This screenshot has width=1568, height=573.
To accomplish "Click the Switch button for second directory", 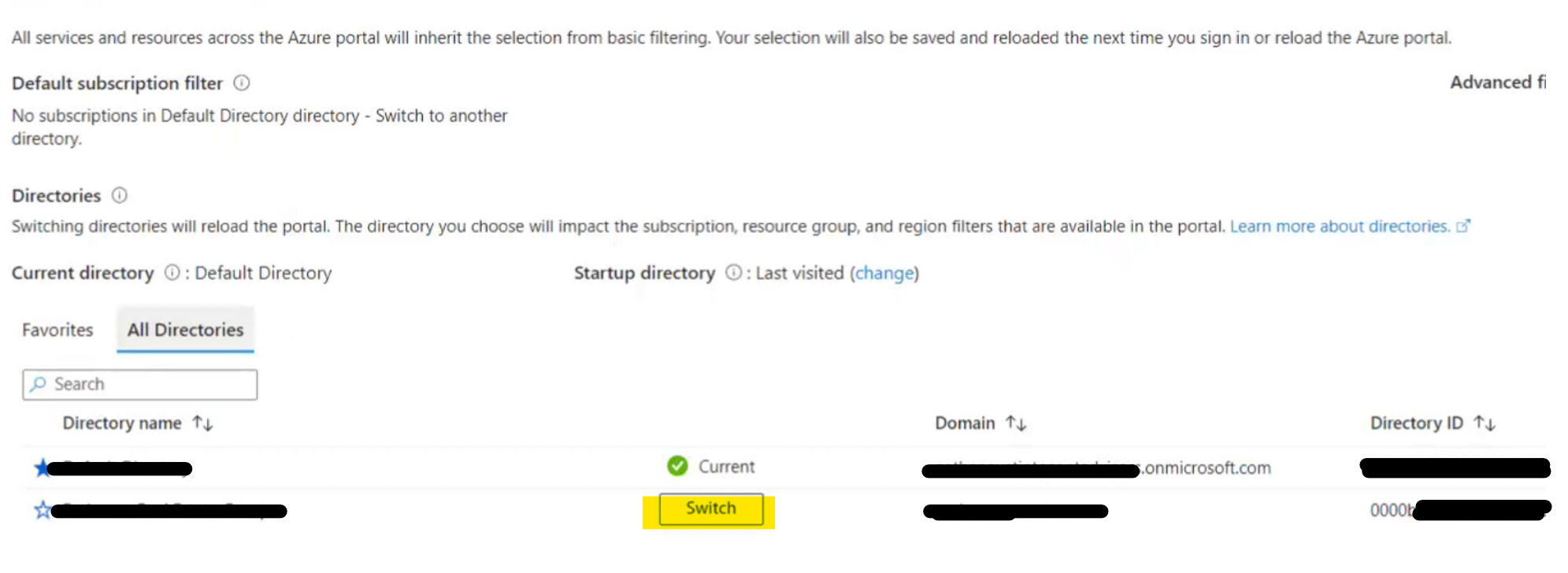I will coord(711,508).
